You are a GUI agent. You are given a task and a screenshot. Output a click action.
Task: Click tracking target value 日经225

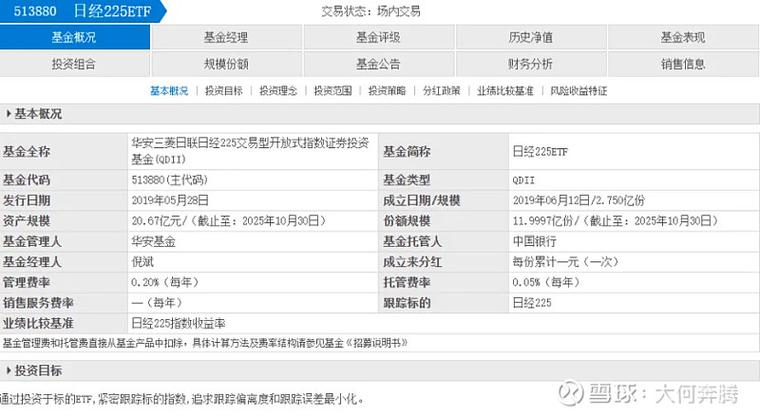pyautogui.click(x=532, y=303)
